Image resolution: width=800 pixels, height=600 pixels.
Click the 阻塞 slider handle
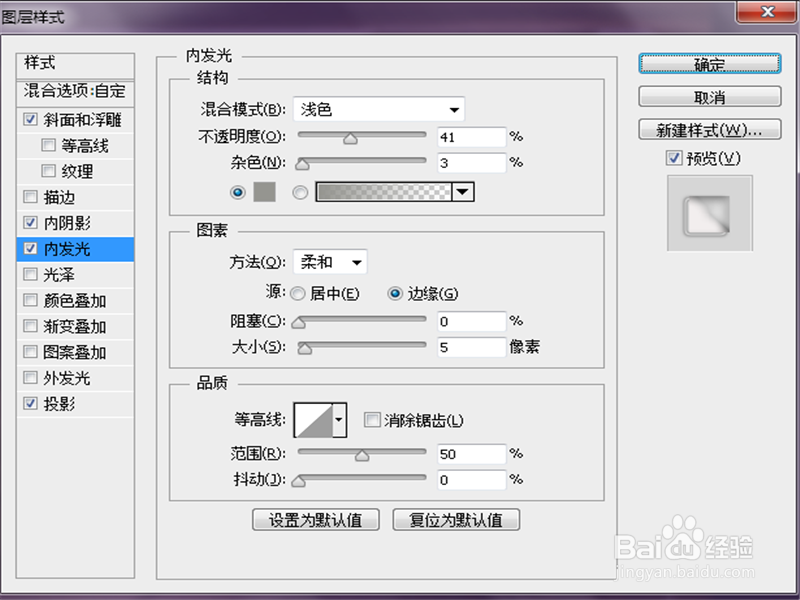pyautogui.click(x=298, y=322)
